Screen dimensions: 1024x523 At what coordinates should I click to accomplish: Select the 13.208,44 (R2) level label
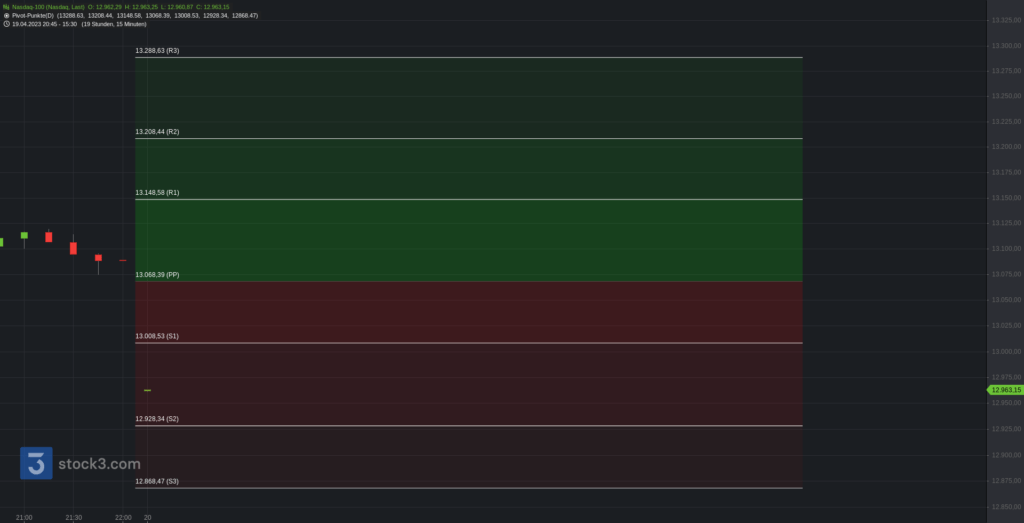[x=157, y=132]
